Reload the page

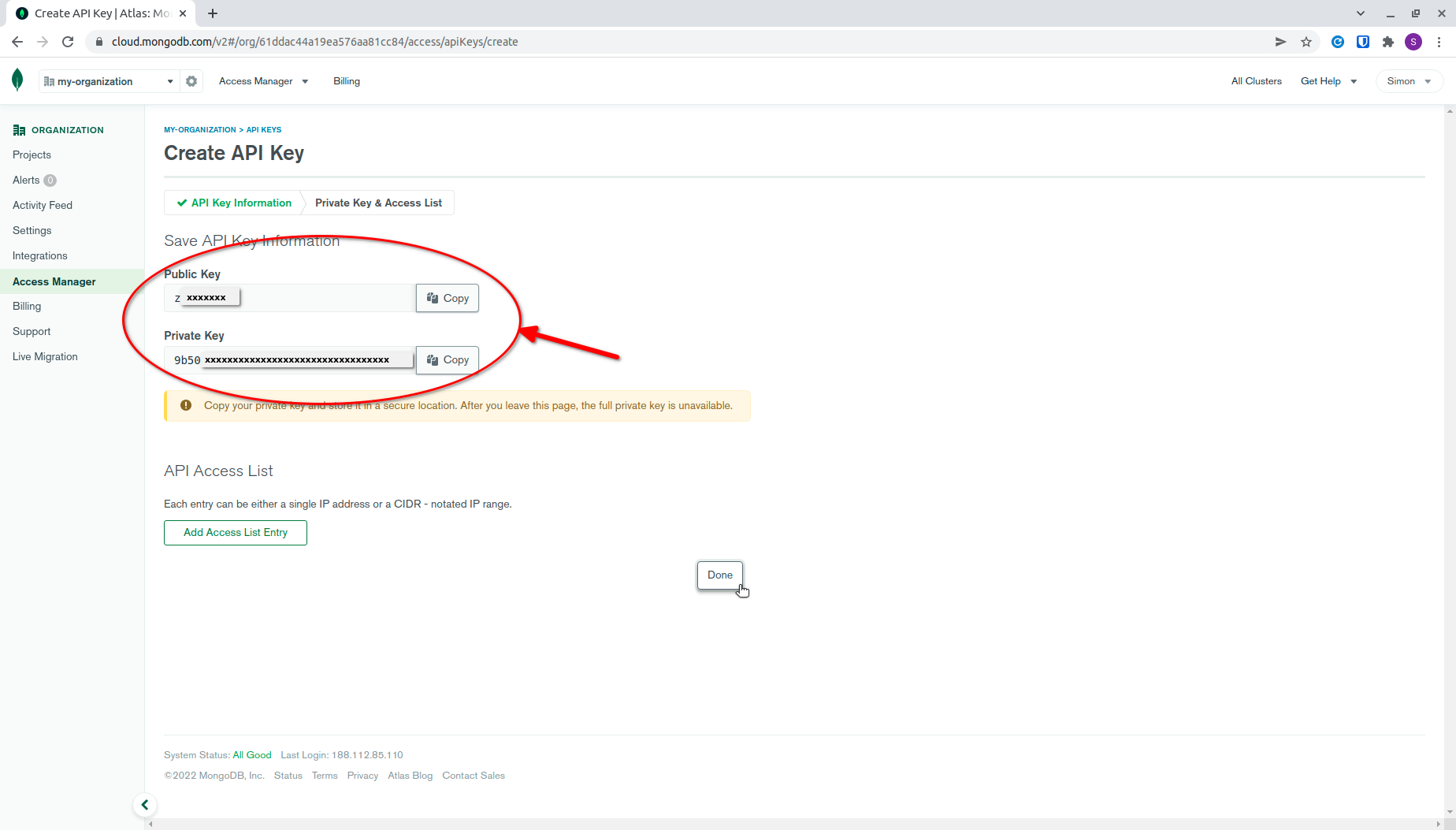(x=68, y=42)
